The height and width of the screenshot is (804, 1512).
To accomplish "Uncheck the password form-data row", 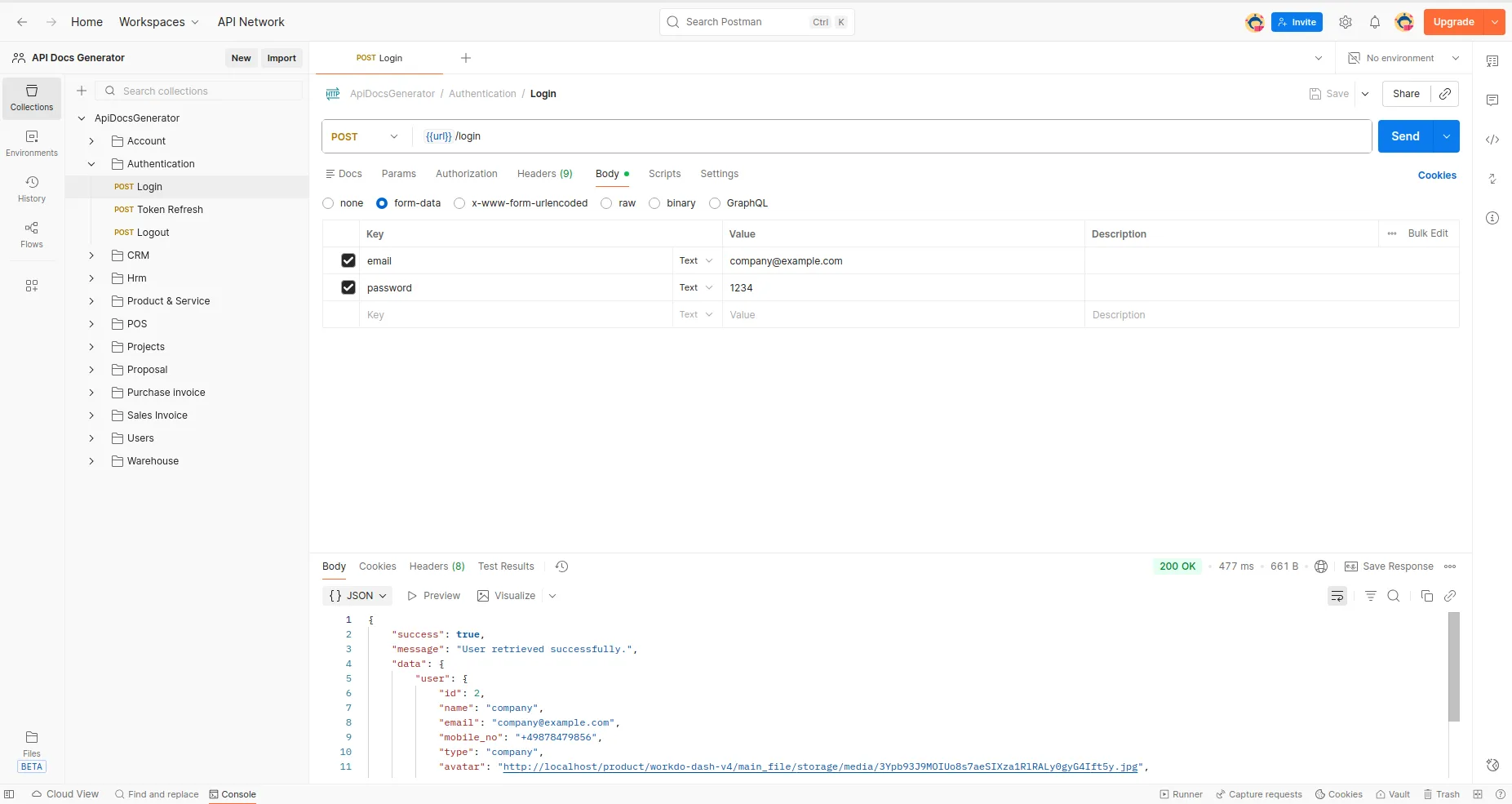I will (x=348, y=287).
